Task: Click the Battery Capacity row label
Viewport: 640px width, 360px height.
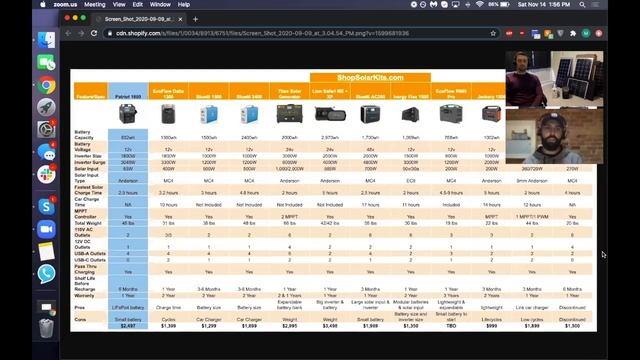Action: pos(84,135)
